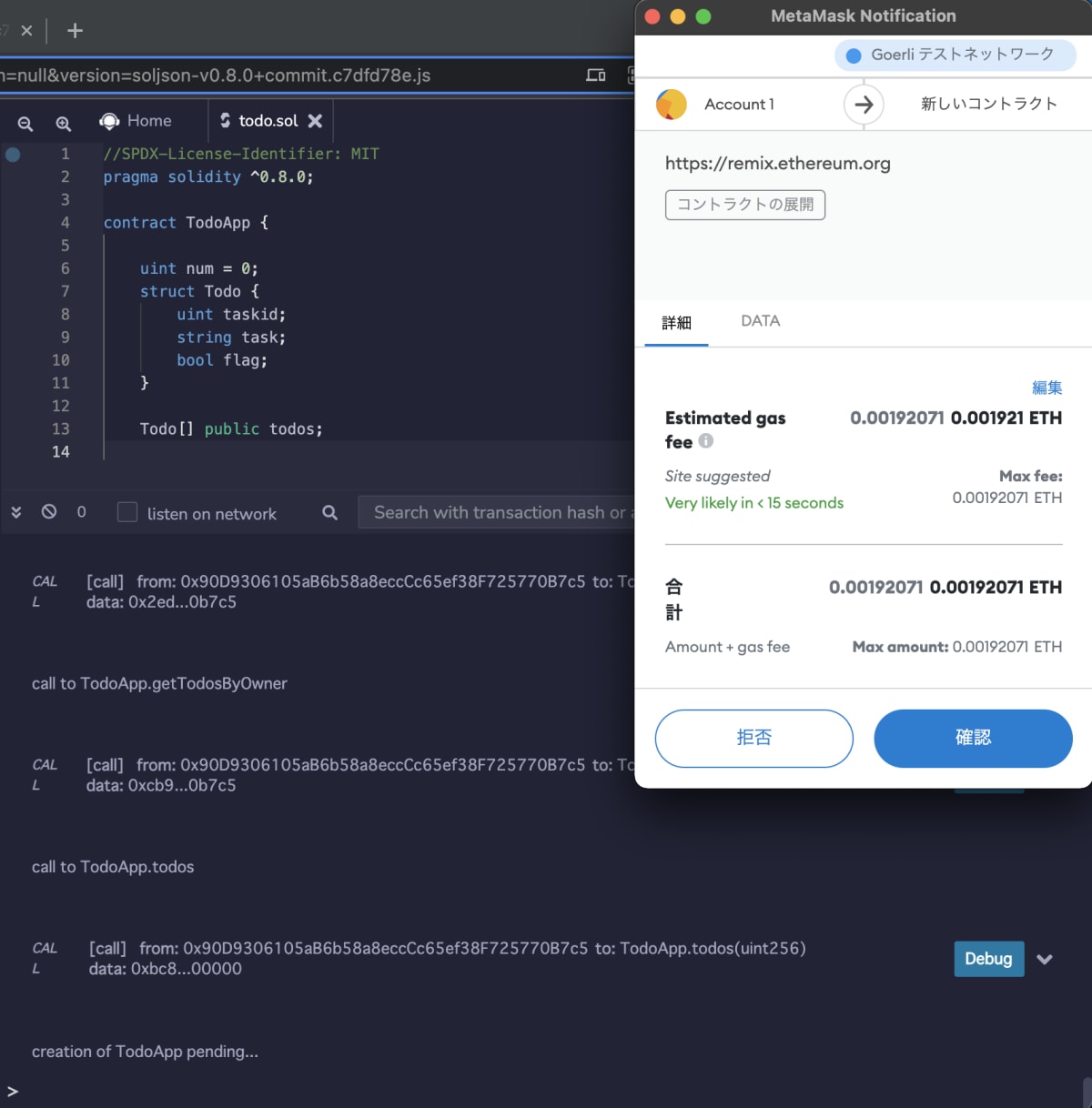Screen dimensions: 1092x1108
Task: Click the MetaMask Notification window title
Action: pos(864,16)
